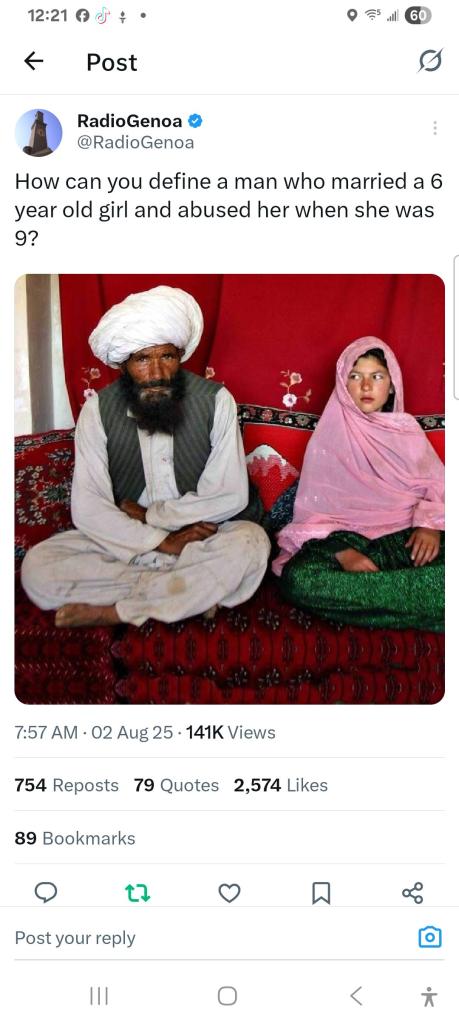The width and height of the screenshot is (459, 1024).
Task: Tap the Android recent apps button
Action: click(x=99, y=996)
